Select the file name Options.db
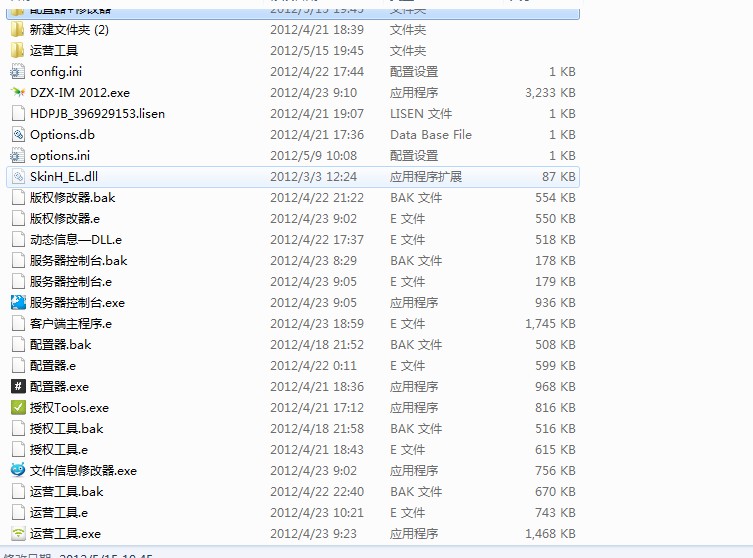The height and width of the screenshot is (558, 753). pyautogui.click(x=62, y=135)
